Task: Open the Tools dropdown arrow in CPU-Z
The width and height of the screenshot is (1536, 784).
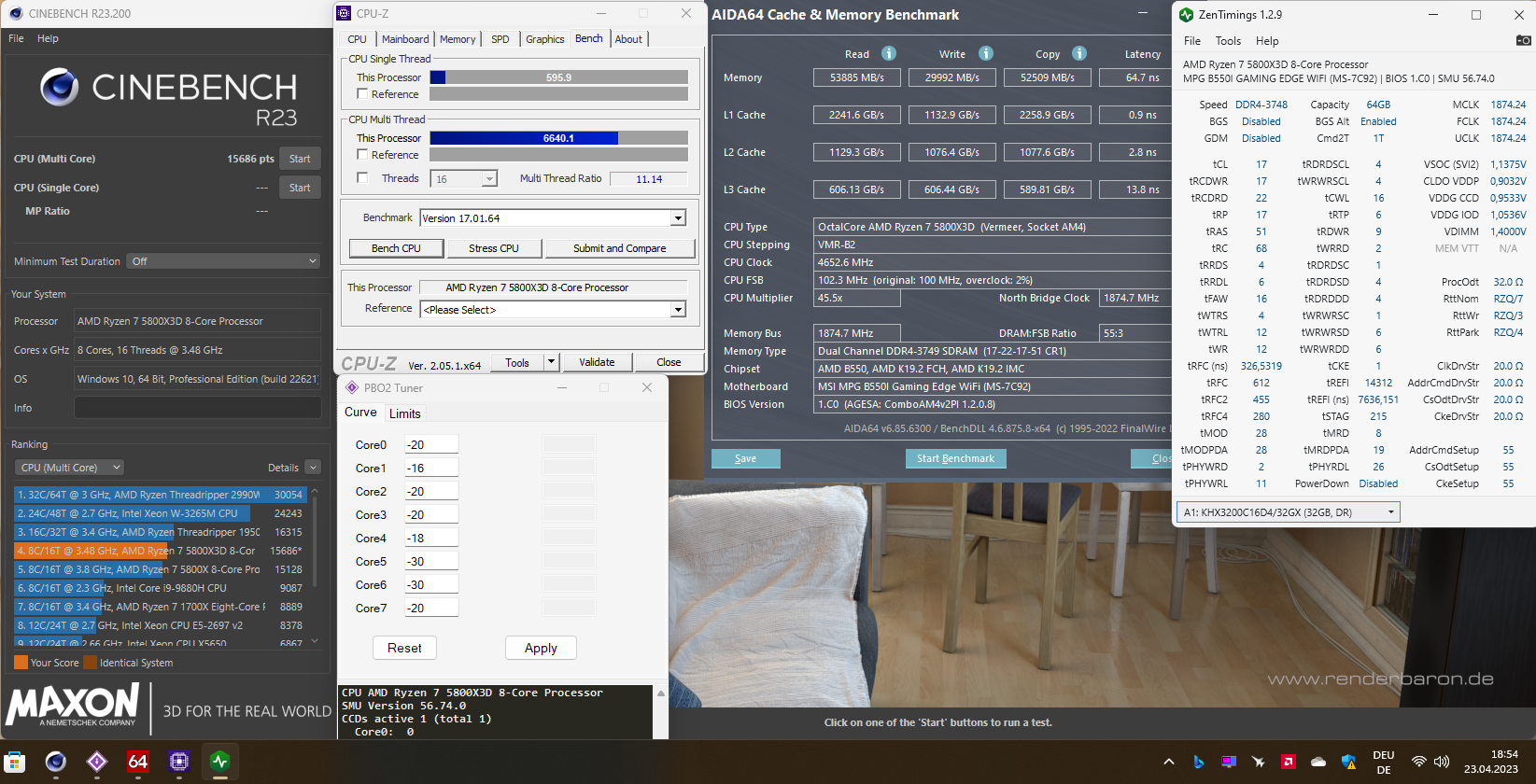Action: pyautogui.click(x=551, y=362)
